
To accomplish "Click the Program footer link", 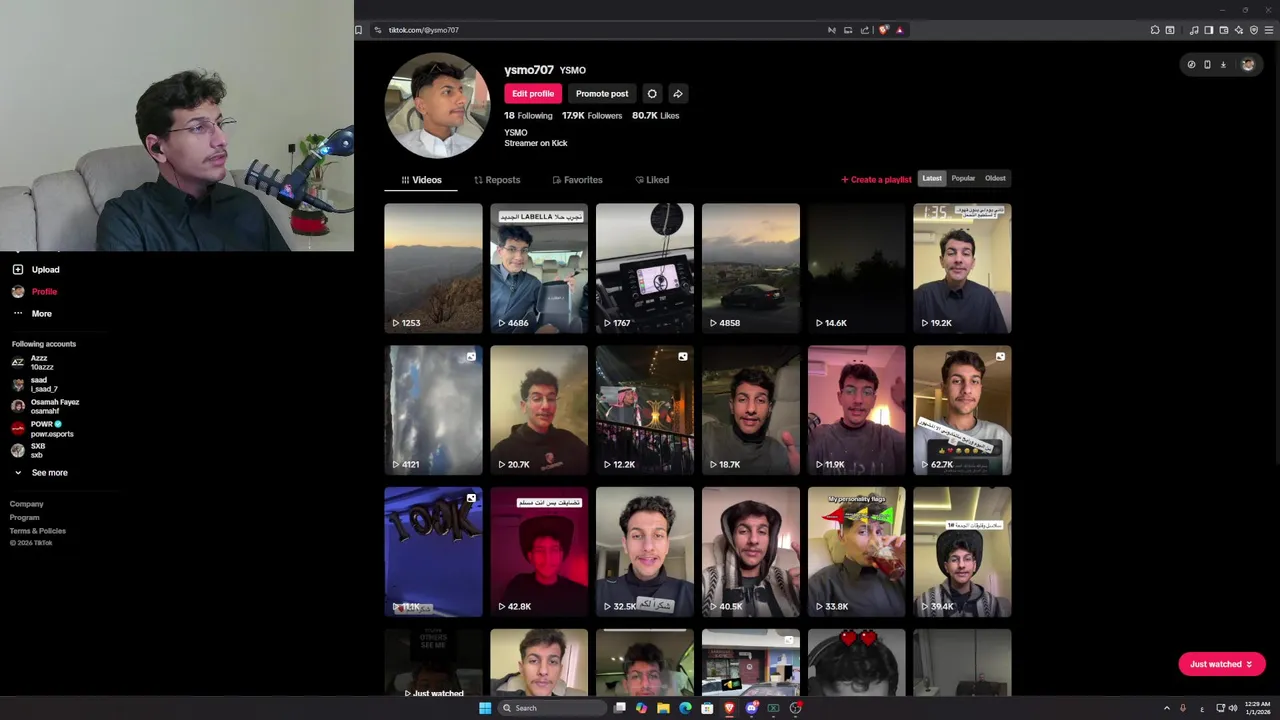I will pos(25,517).
